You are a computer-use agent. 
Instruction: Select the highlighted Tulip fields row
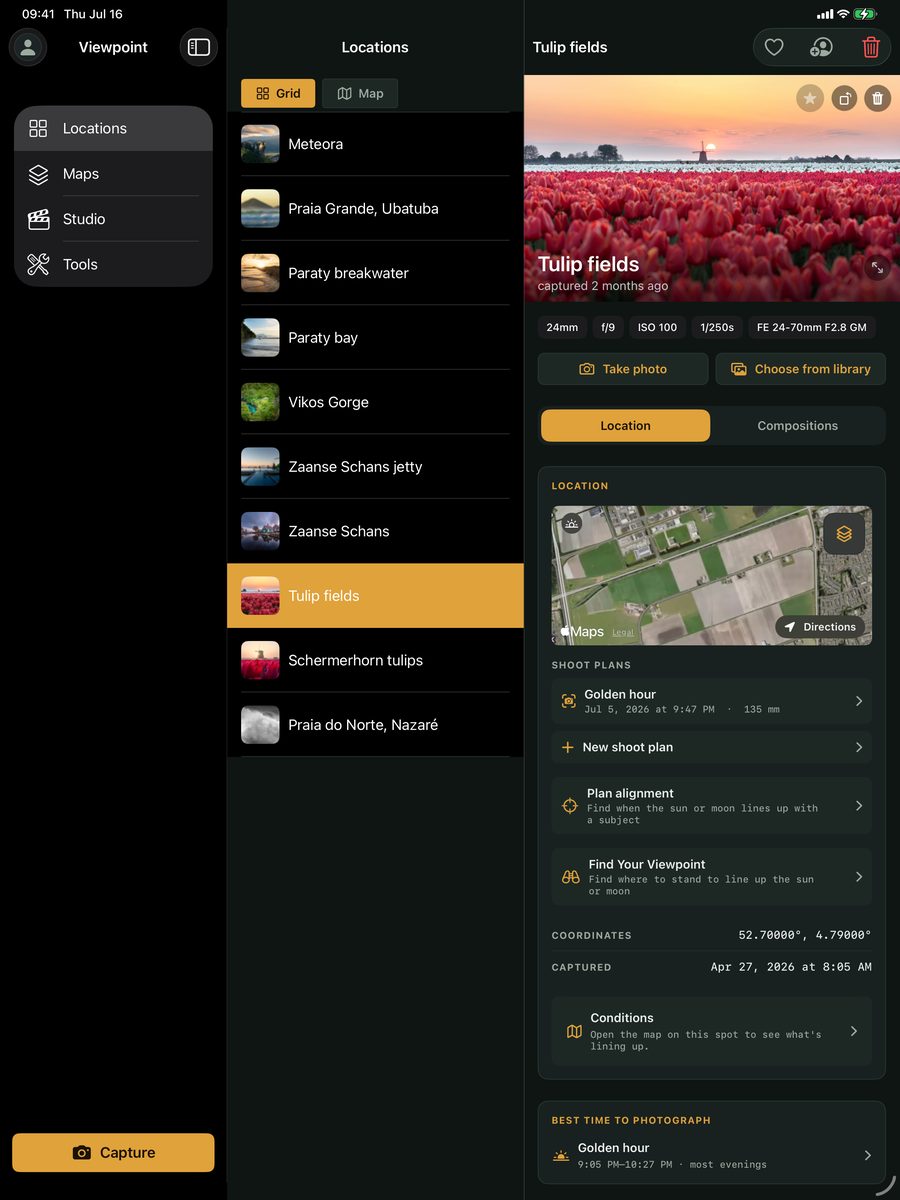click(375, 595)
